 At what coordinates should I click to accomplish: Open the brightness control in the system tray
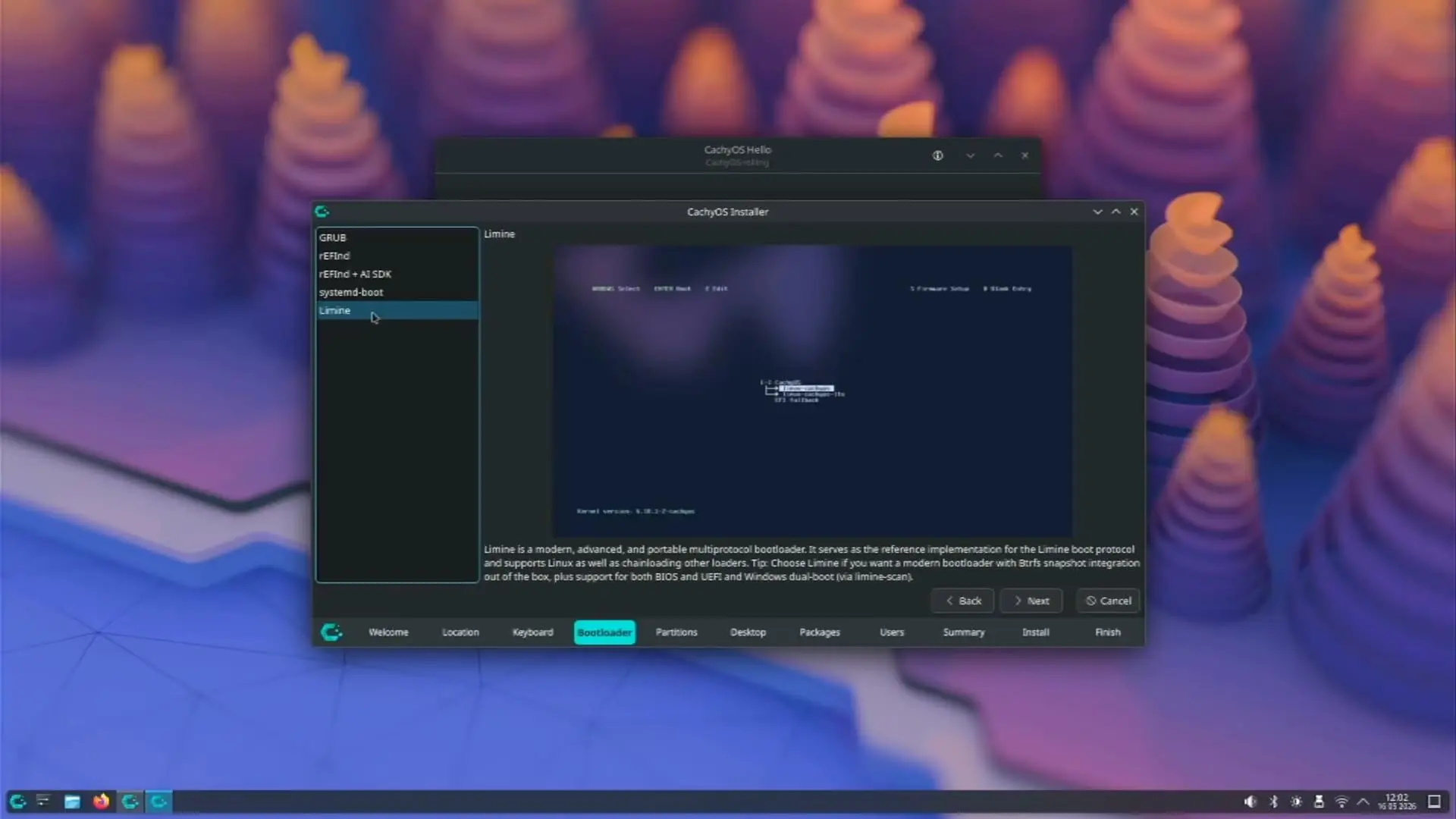click(1297, 802)
